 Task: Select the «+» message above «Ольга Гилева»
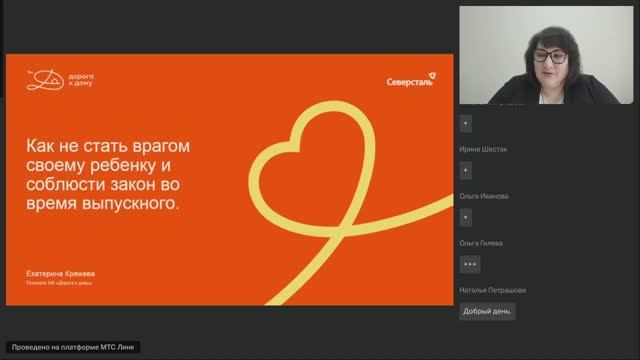(x=466, y=217)
